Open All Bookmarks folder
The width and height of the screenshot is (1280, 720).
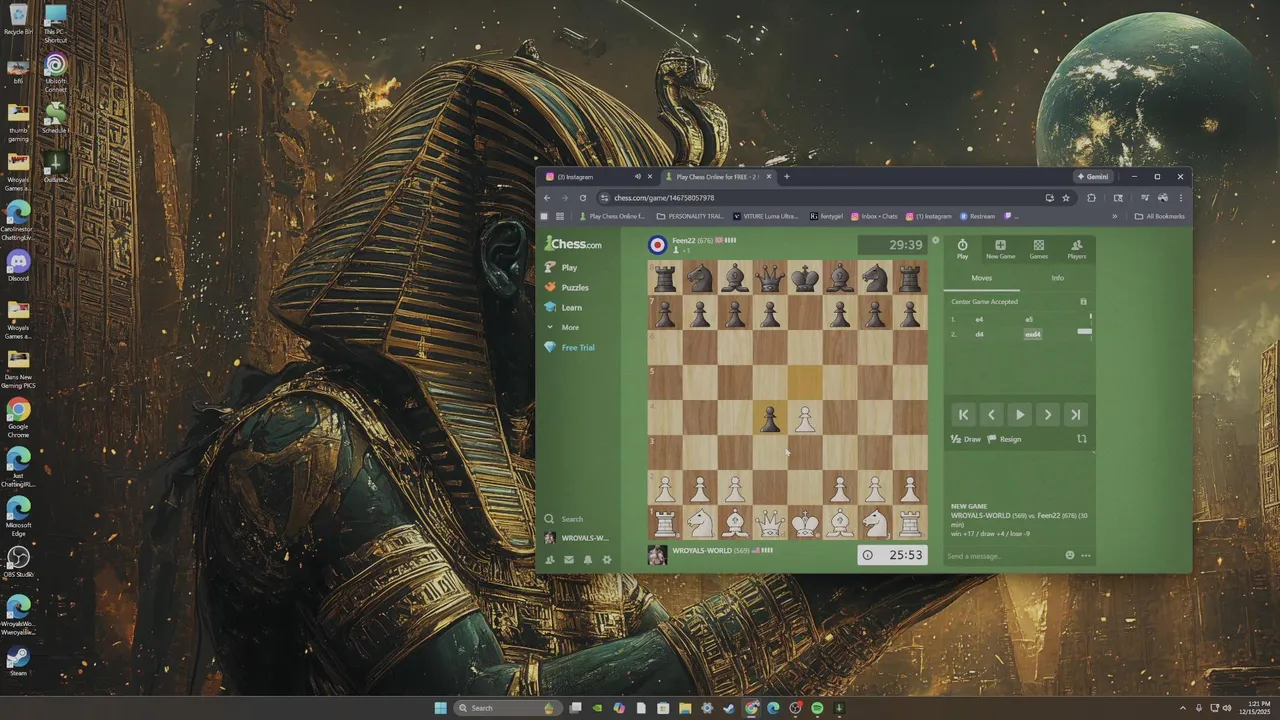[1160, 216]
